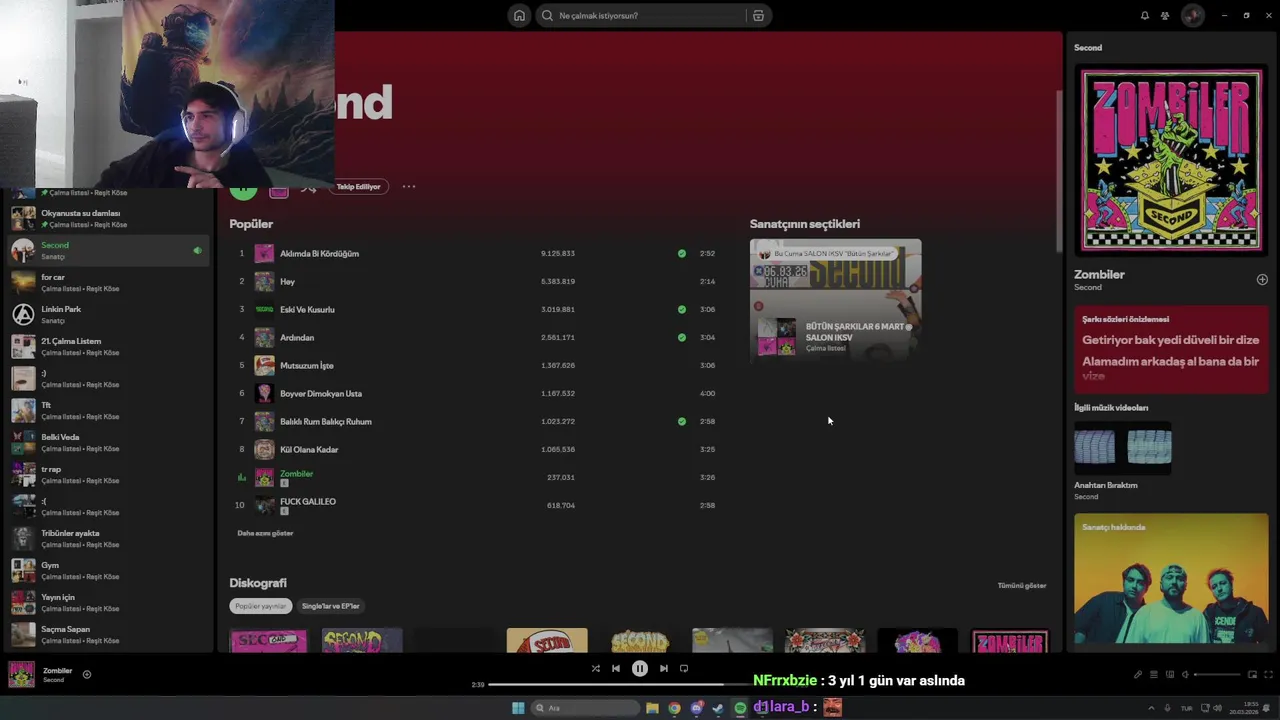Open the notifications bell
Image resolution: width=1280 pixels, height=720 pixels.
point(1144,15)
